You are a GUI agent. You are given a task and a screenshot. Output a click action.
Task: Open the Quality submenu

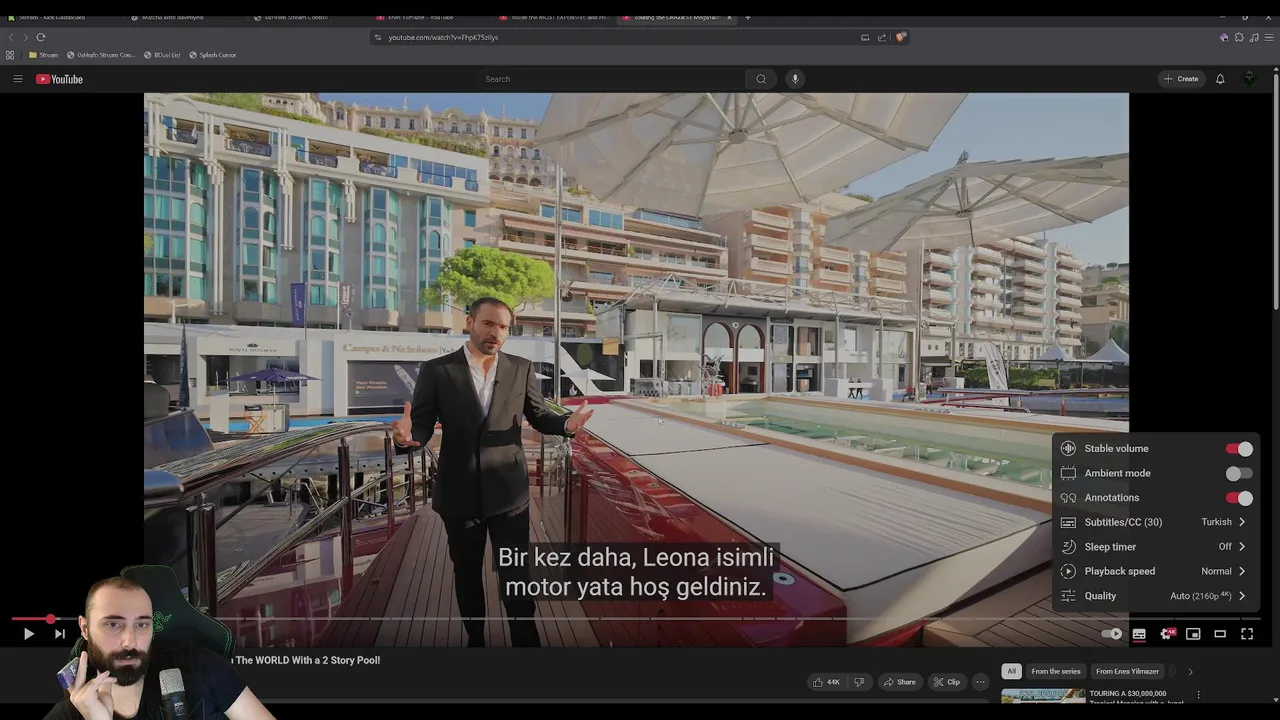[1155, 596]
